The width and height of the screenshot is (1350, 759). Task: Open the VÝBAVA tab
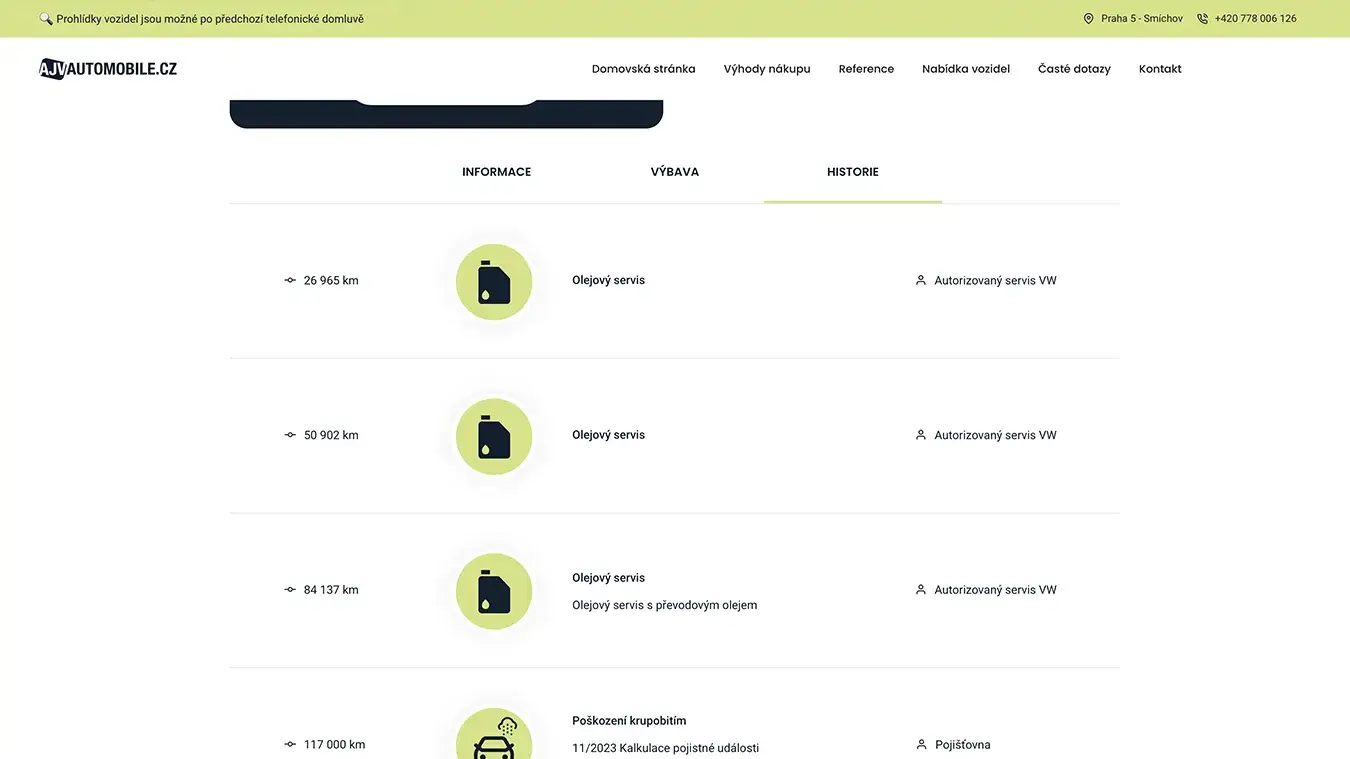675,172
